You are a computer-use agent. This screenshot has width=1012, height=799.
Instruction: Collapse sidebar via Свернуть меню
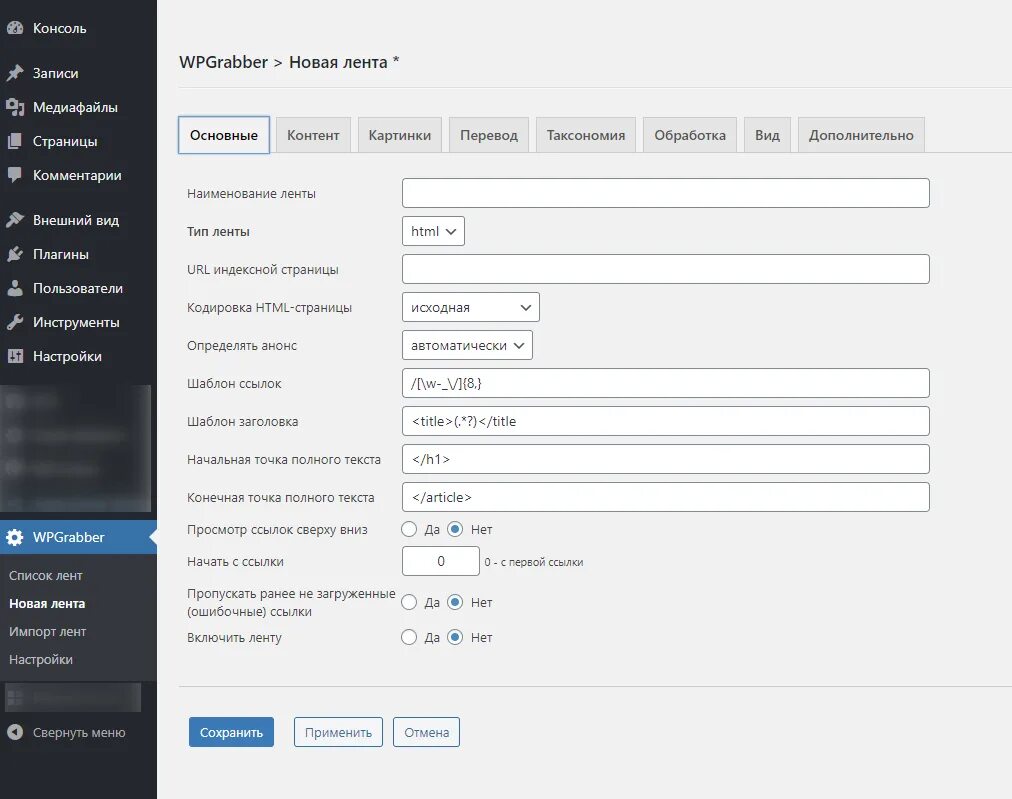point(78,732)
